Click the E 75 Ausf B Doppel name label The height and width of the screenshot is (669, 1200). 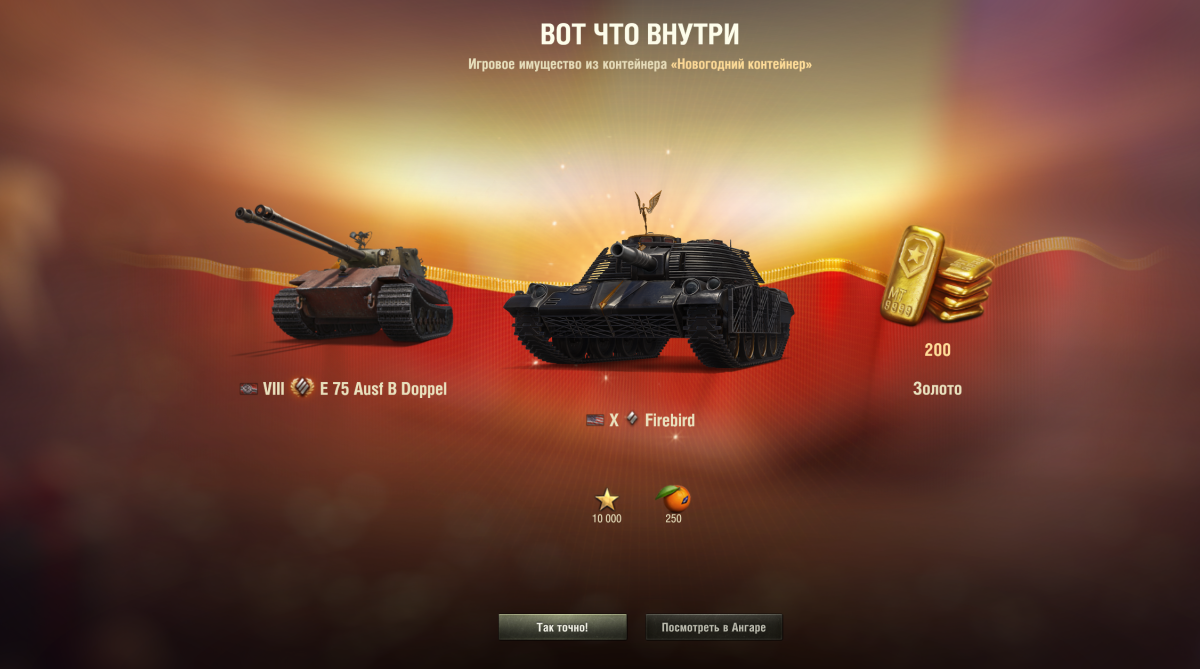[x=383, y=389]
